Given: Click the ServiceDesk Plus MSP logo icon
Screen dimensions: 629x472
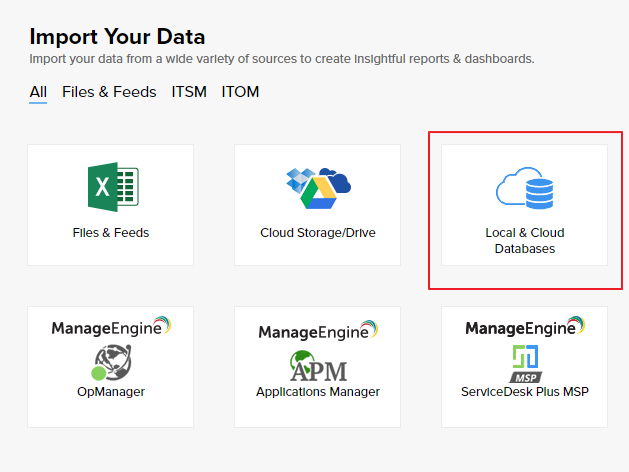Looking at the screenshot, I should [x=526, y=363].
